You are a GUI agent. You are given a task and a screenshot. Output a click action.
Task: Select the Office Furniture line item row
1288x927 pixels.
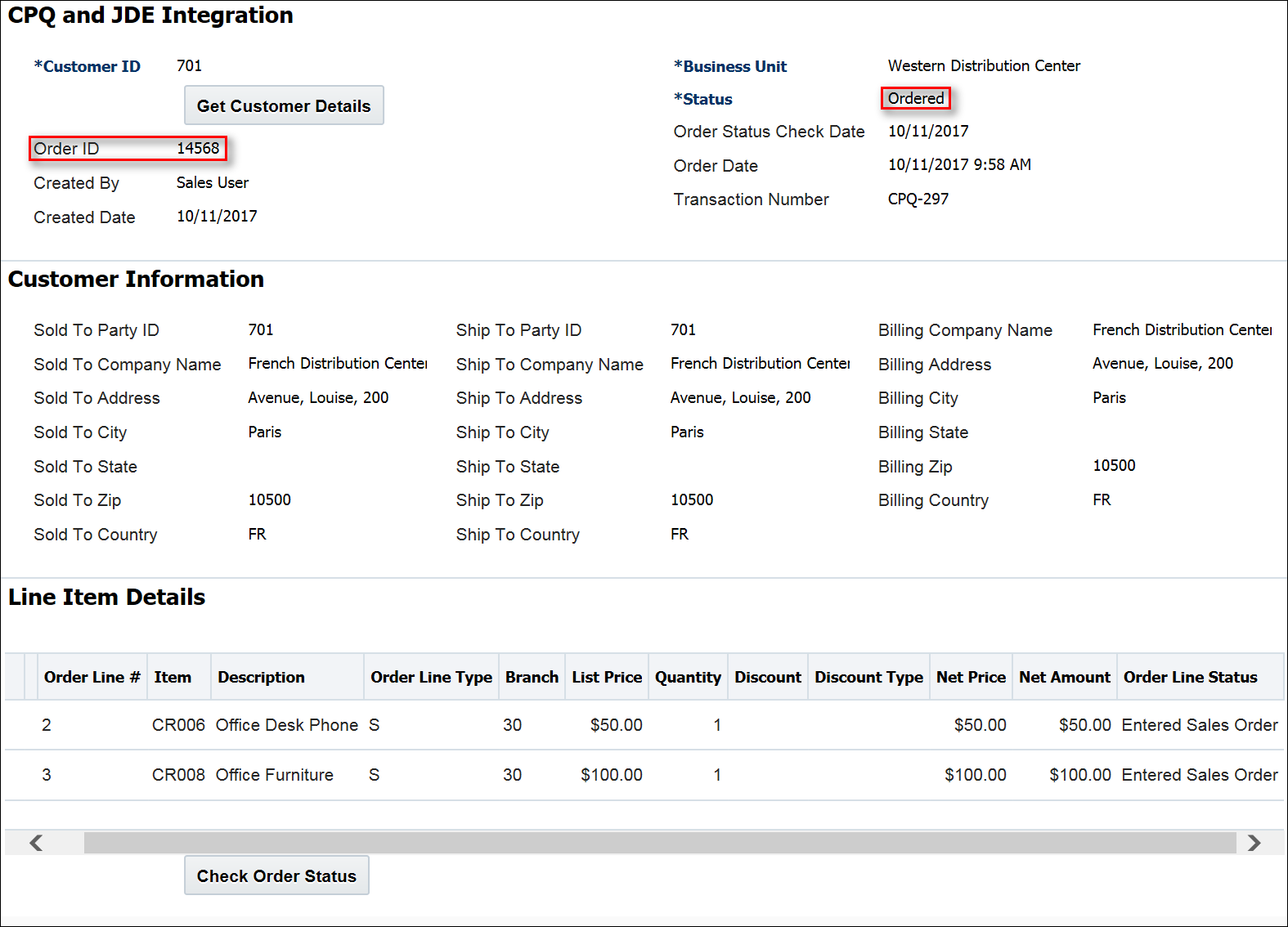[274, 775]
